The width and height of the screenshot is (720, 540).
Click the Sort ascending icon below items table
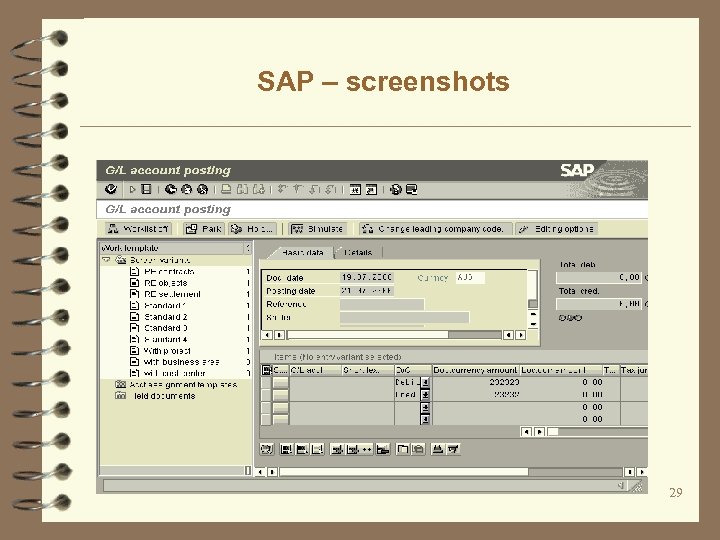pyautogui.click(x=438, y=449)
